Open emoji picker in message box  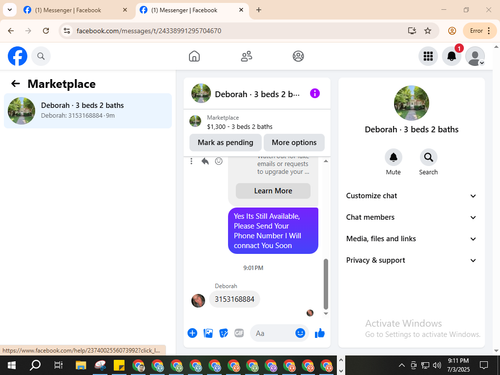[300, 333]
